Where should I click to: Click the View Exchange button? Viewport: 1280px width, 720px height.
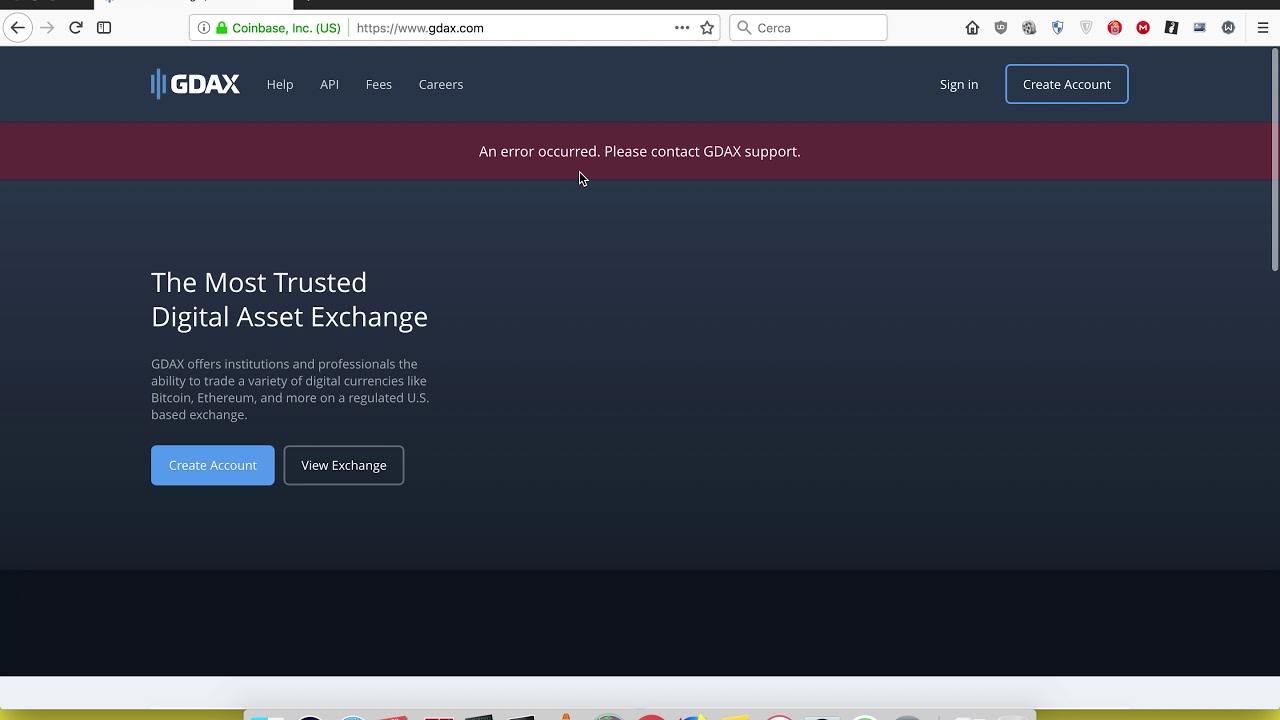click(x=344, y=465)
